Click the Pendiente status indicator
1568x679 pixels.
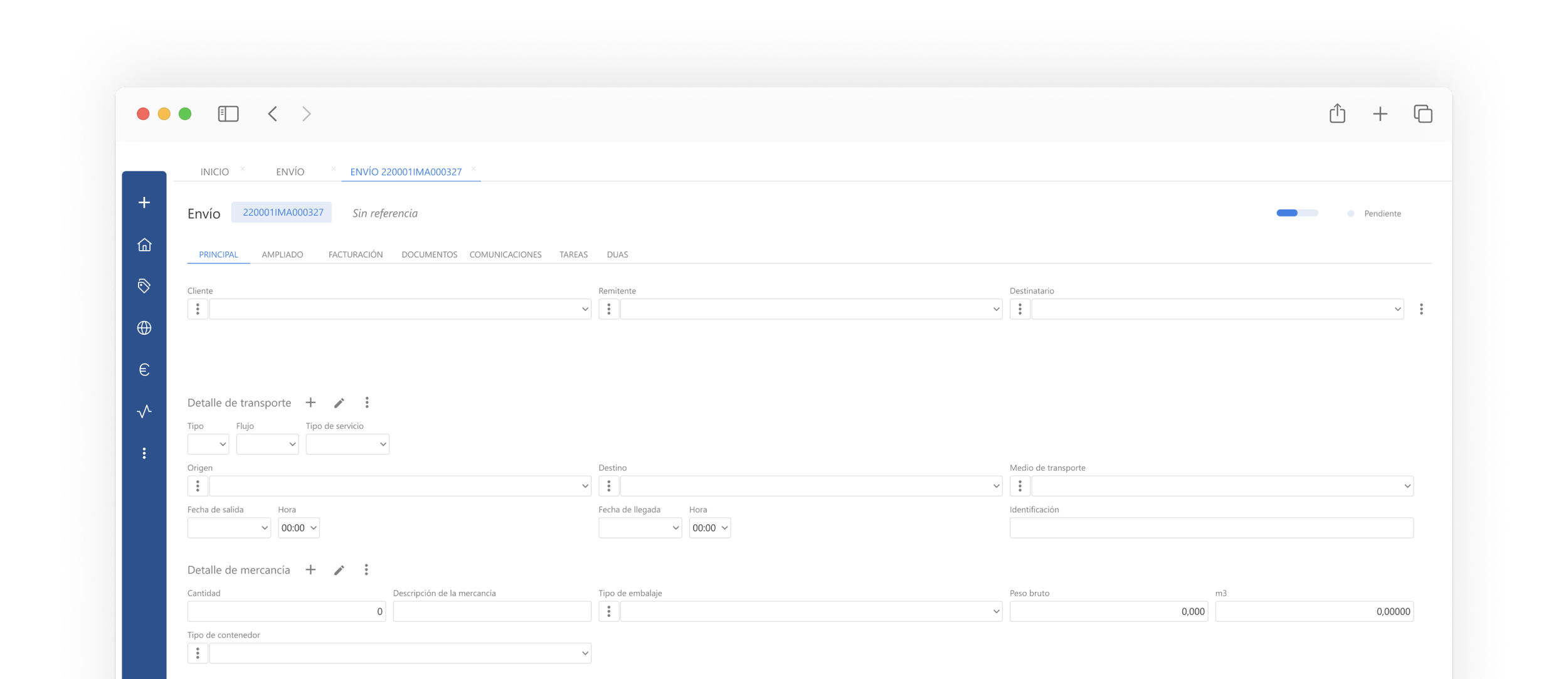point(1374,214)
